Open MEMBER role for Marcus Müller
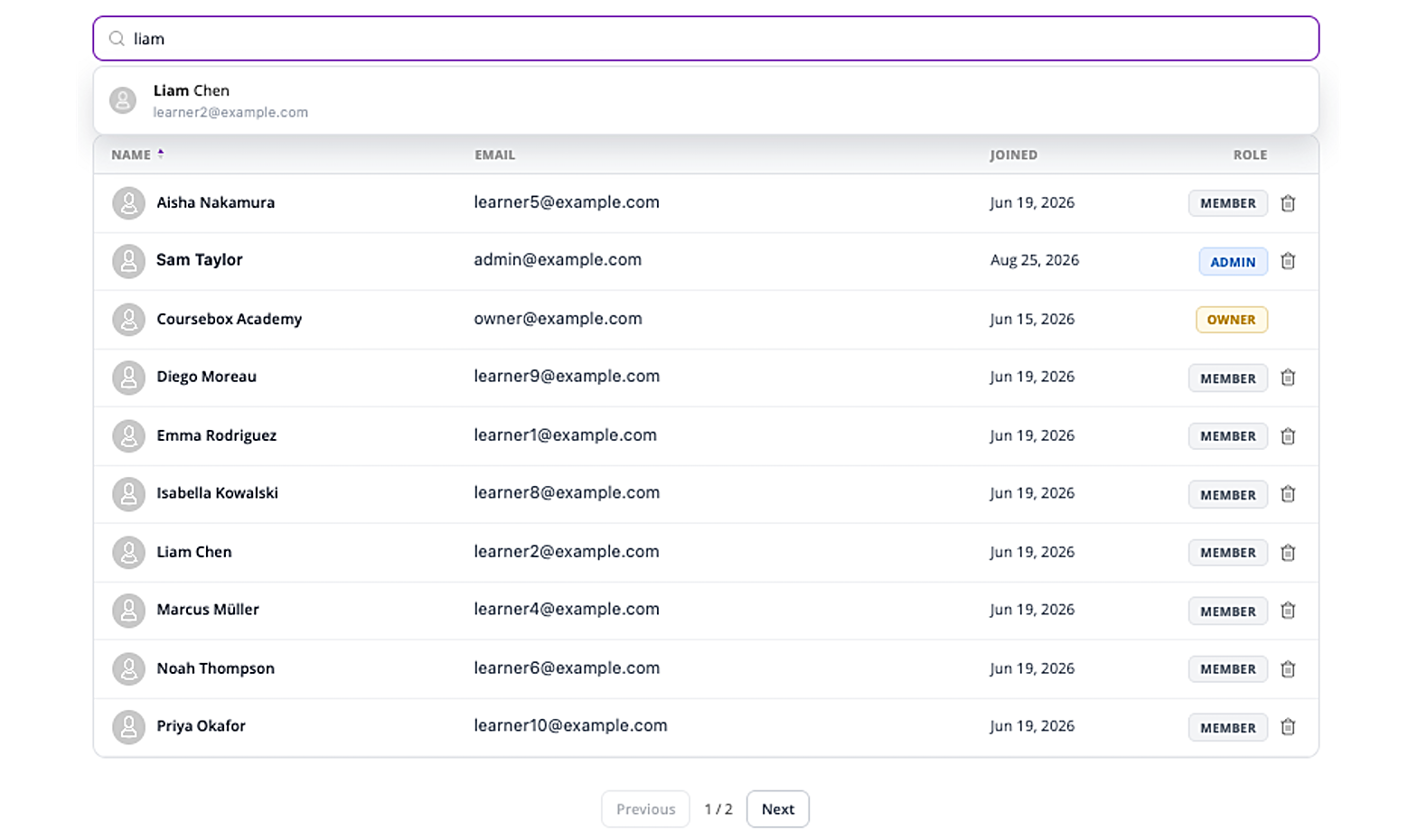This screenshot has width=1417, height=840. point(1228,611)
